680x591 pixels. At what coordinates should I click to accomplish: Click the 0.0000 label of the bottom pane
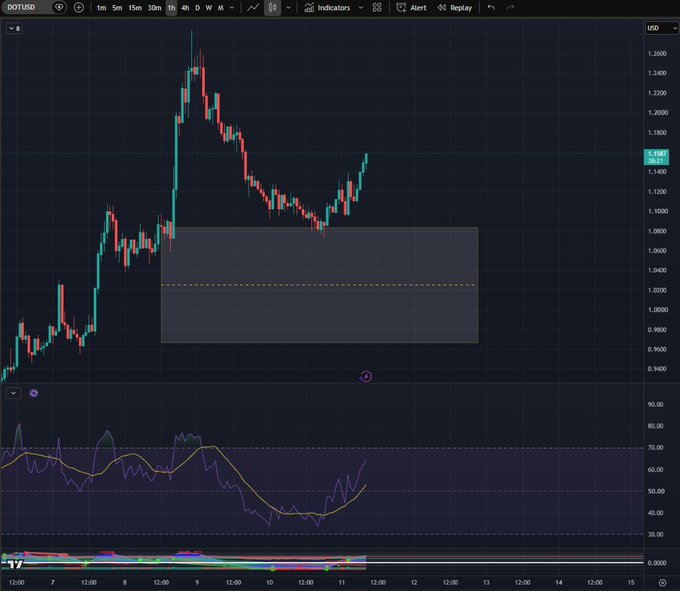657,563
